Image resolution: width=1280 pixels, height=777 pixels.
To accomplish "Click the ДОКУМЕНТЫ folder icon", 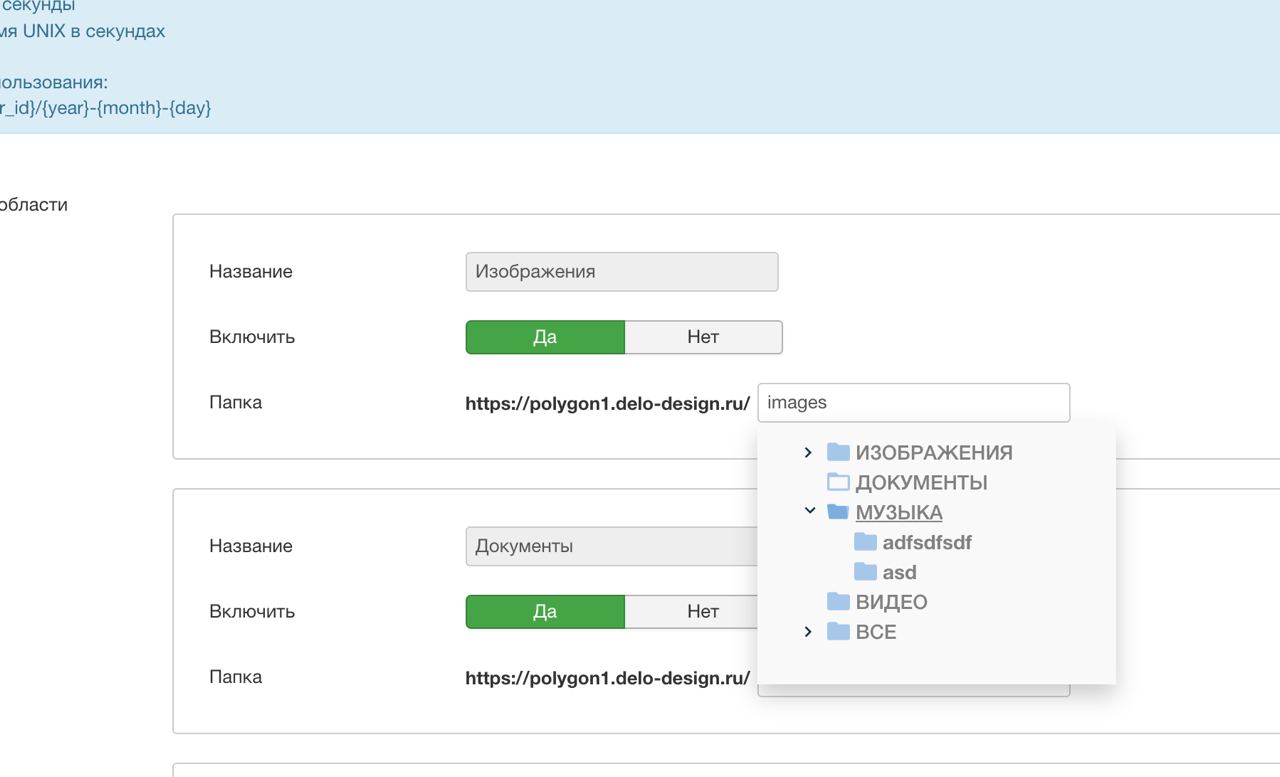I will tap(838, 482).
